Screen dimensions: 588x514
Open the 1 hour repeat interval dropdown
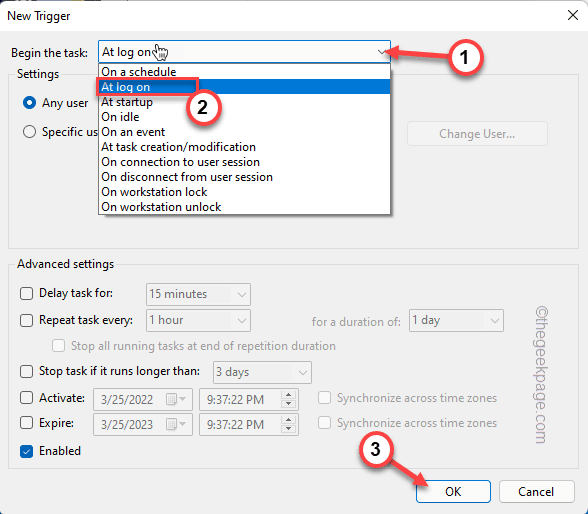click(242, 321)
